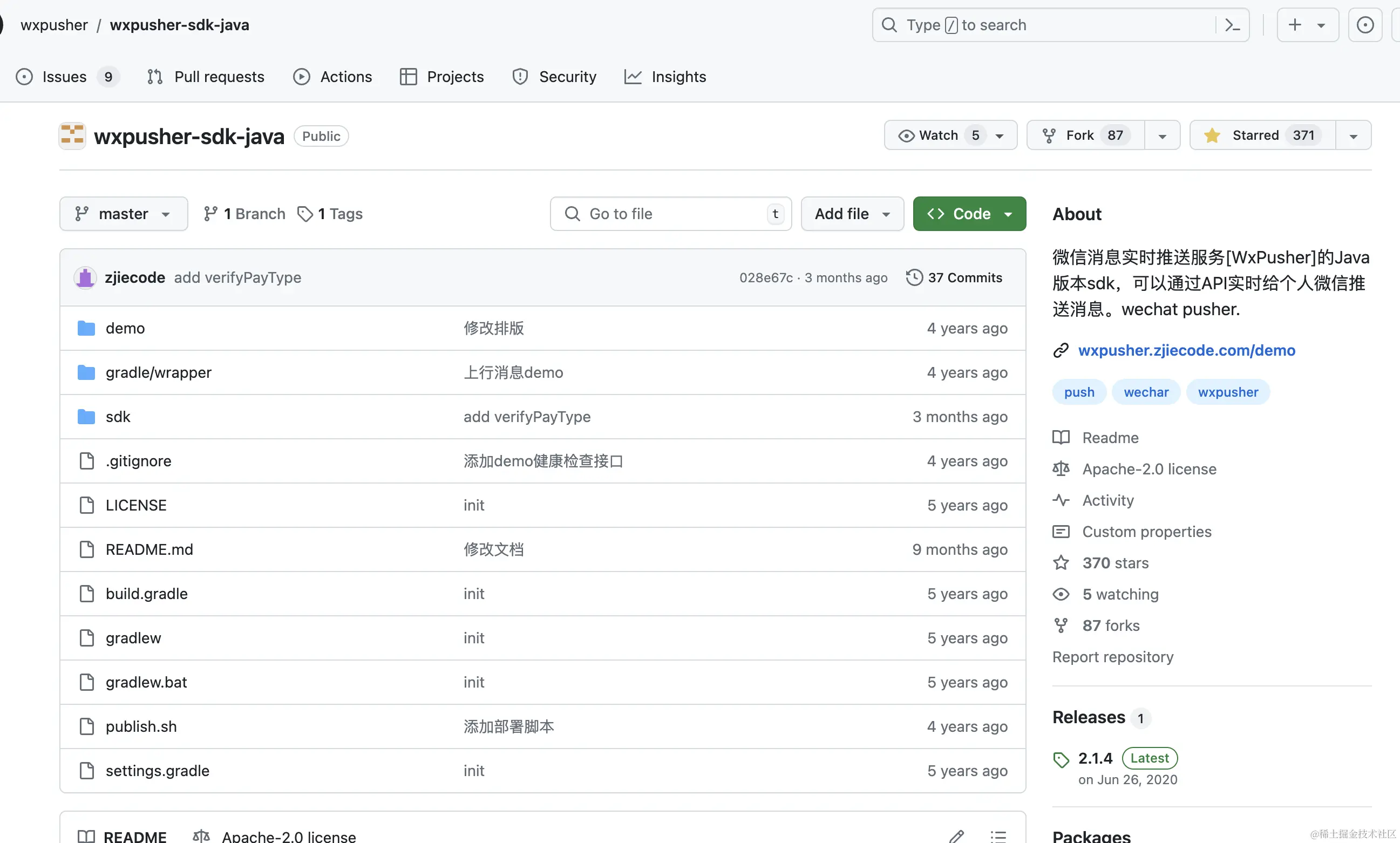This screenshot has width=1400, height=843.
Task: Click the Apache-2.0 license scales icon
Action: tap(1061, 468)
